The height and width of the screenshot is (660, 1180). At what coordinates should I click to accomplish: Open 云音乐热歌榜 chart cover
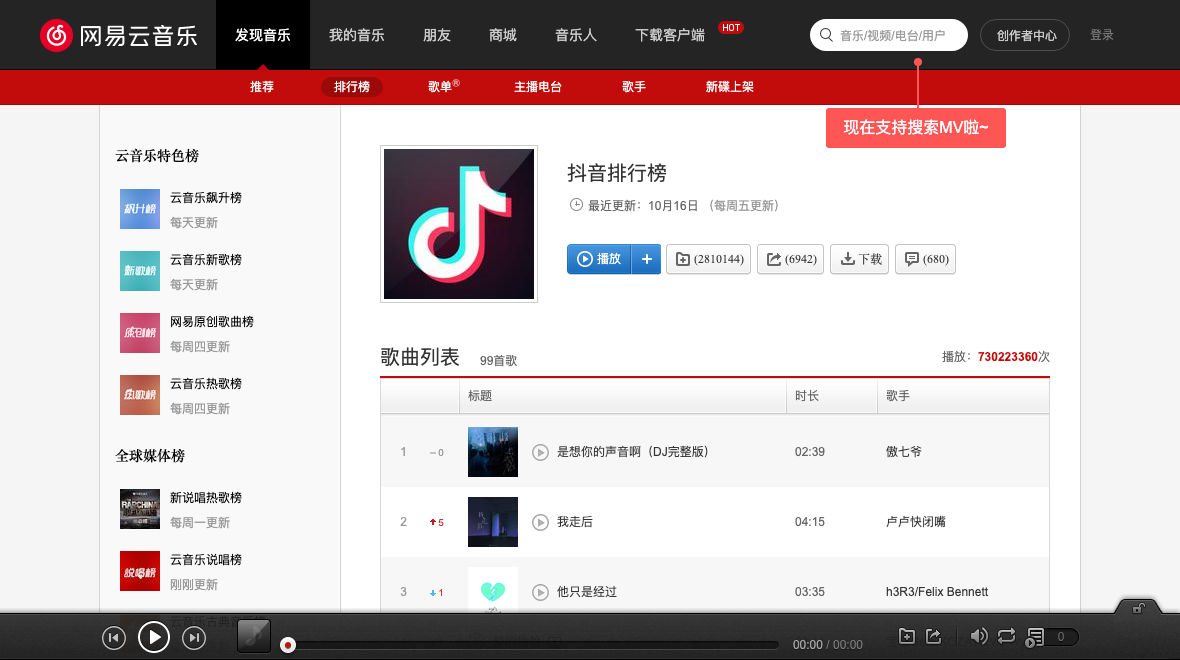tap(140, 395)
